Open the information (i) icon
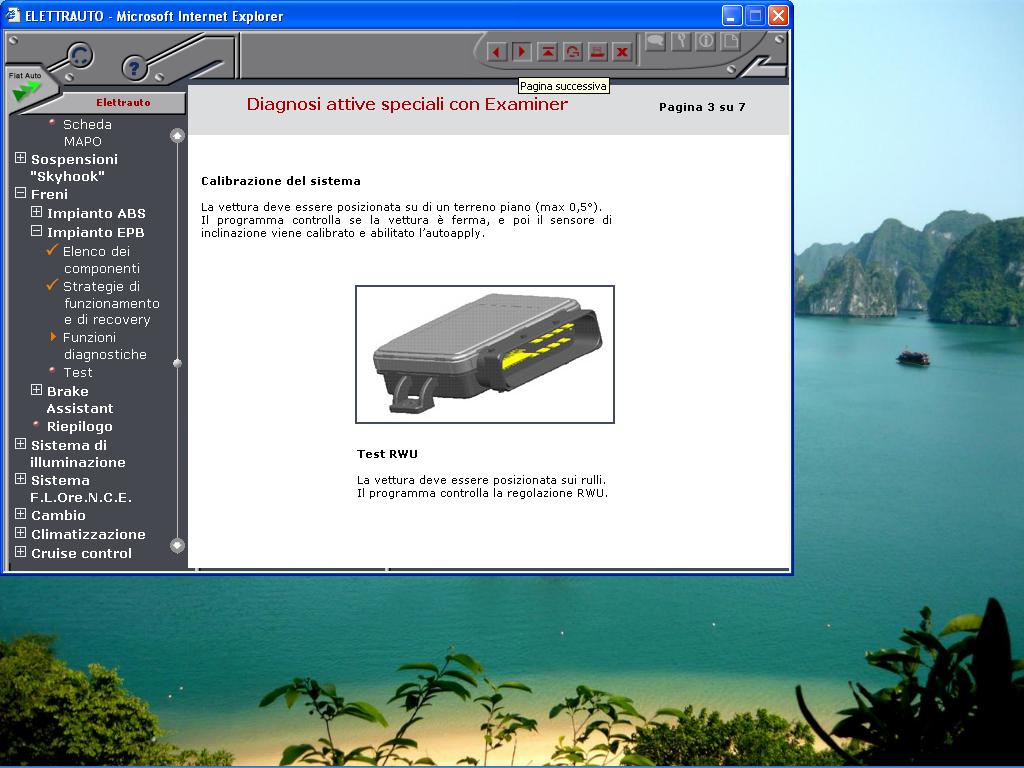 705,41
